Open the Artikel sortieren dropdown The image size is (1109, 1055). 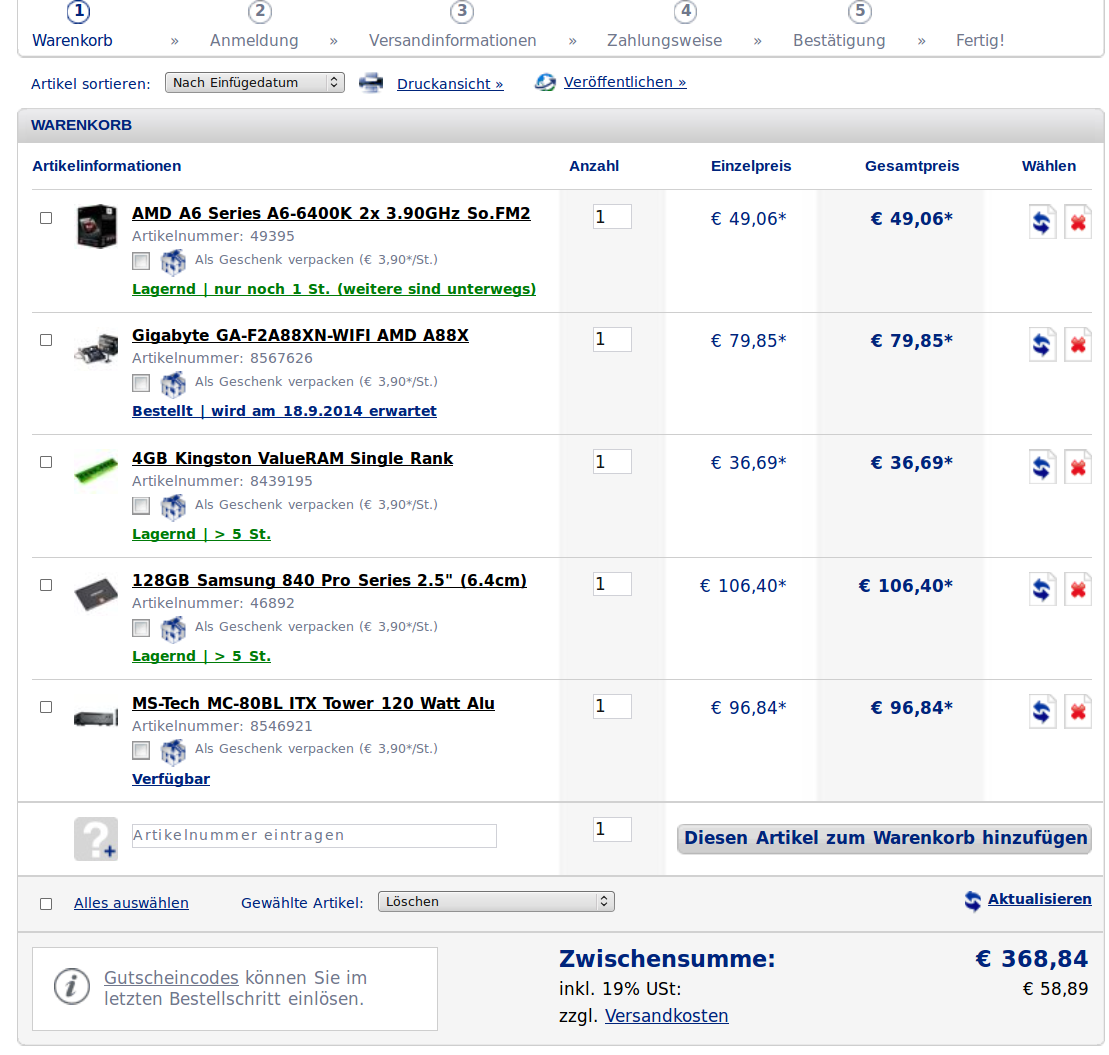(254, 83)
